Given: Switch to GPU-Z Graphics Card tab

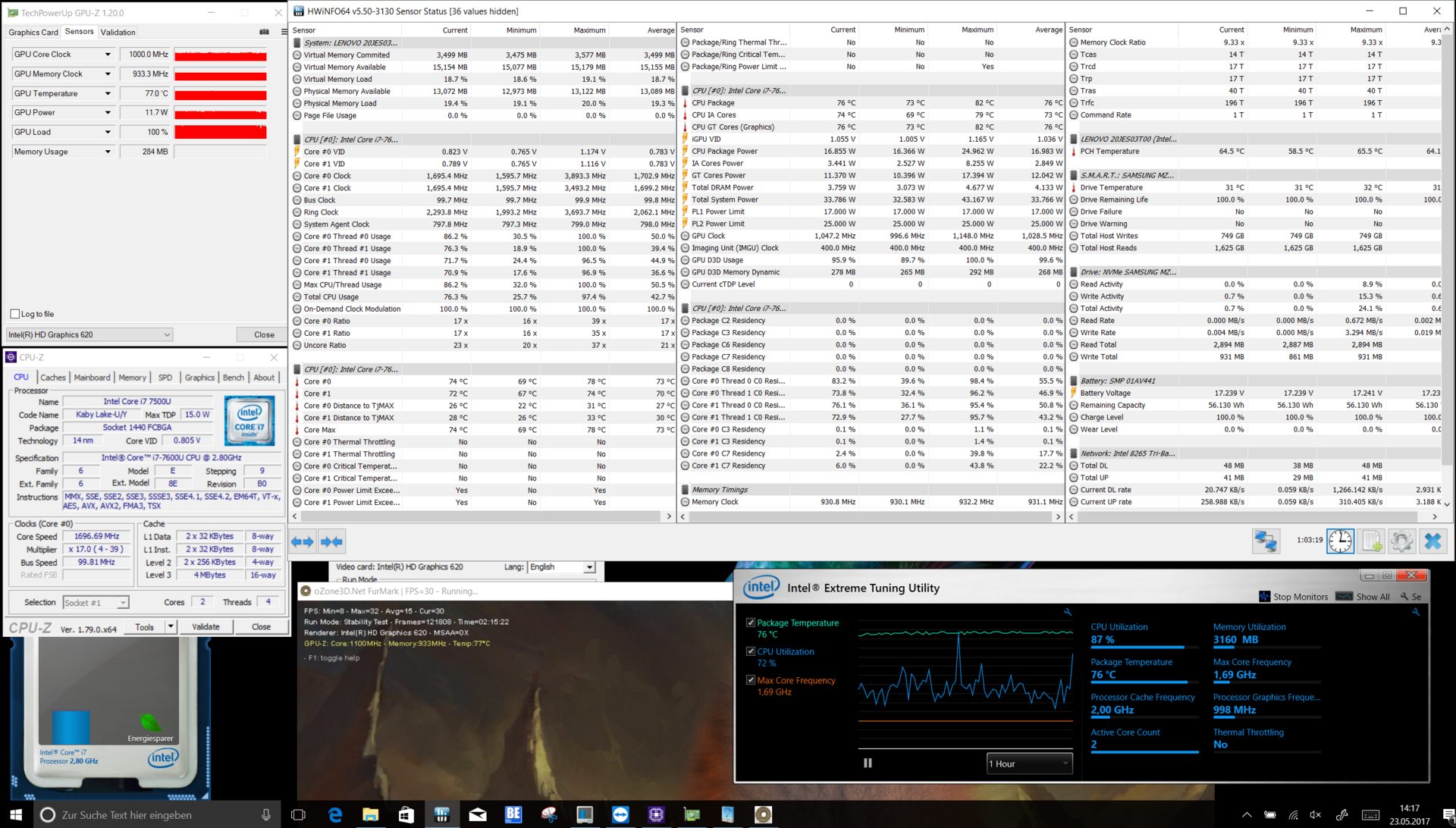Looking at the screenshot, I should pyautogui.click(x=33, y=32).
